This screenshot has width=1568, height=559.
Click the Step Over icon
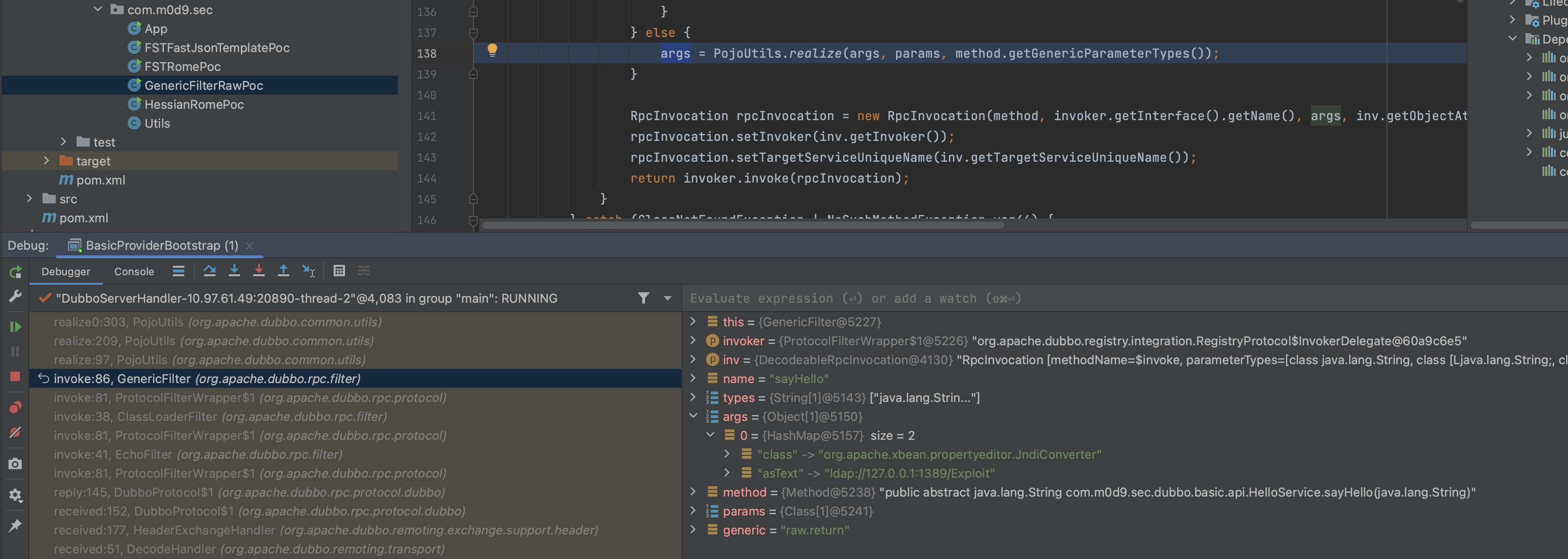click(209, 271)
